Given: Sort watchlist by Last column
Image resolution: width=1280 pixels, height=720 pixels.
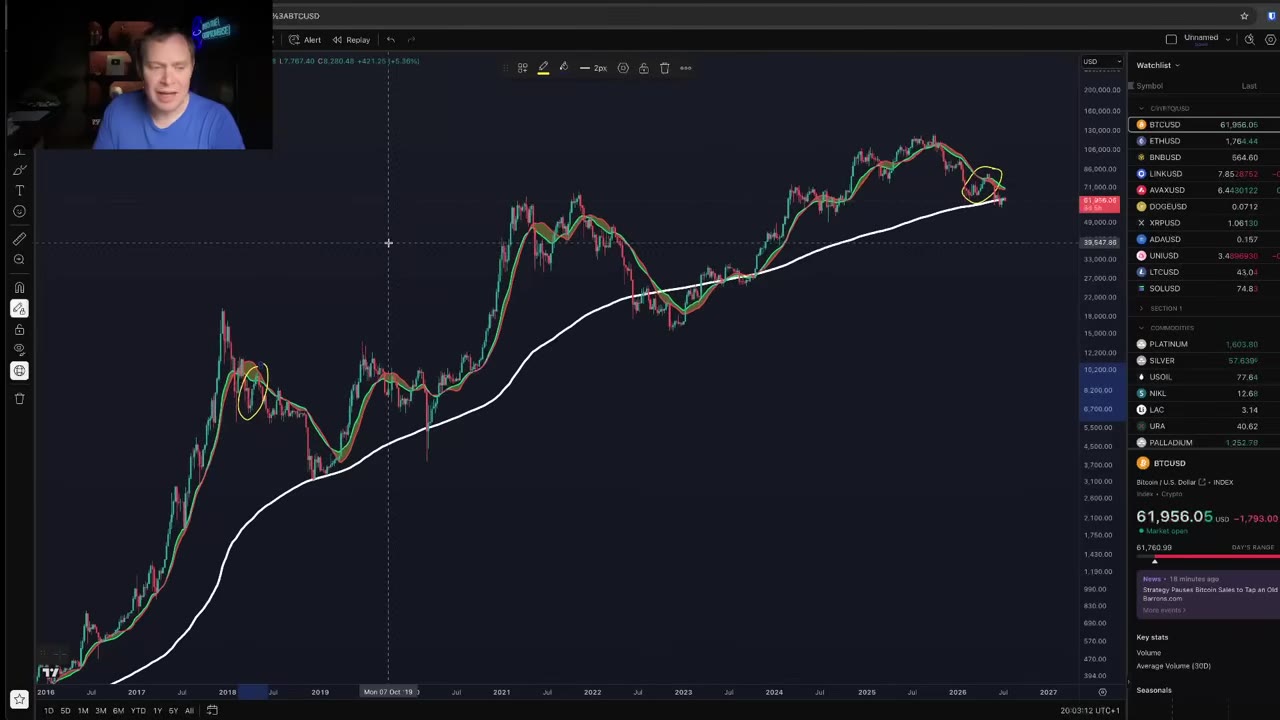Looking at the screenshot, I should tap(1249, 86).
